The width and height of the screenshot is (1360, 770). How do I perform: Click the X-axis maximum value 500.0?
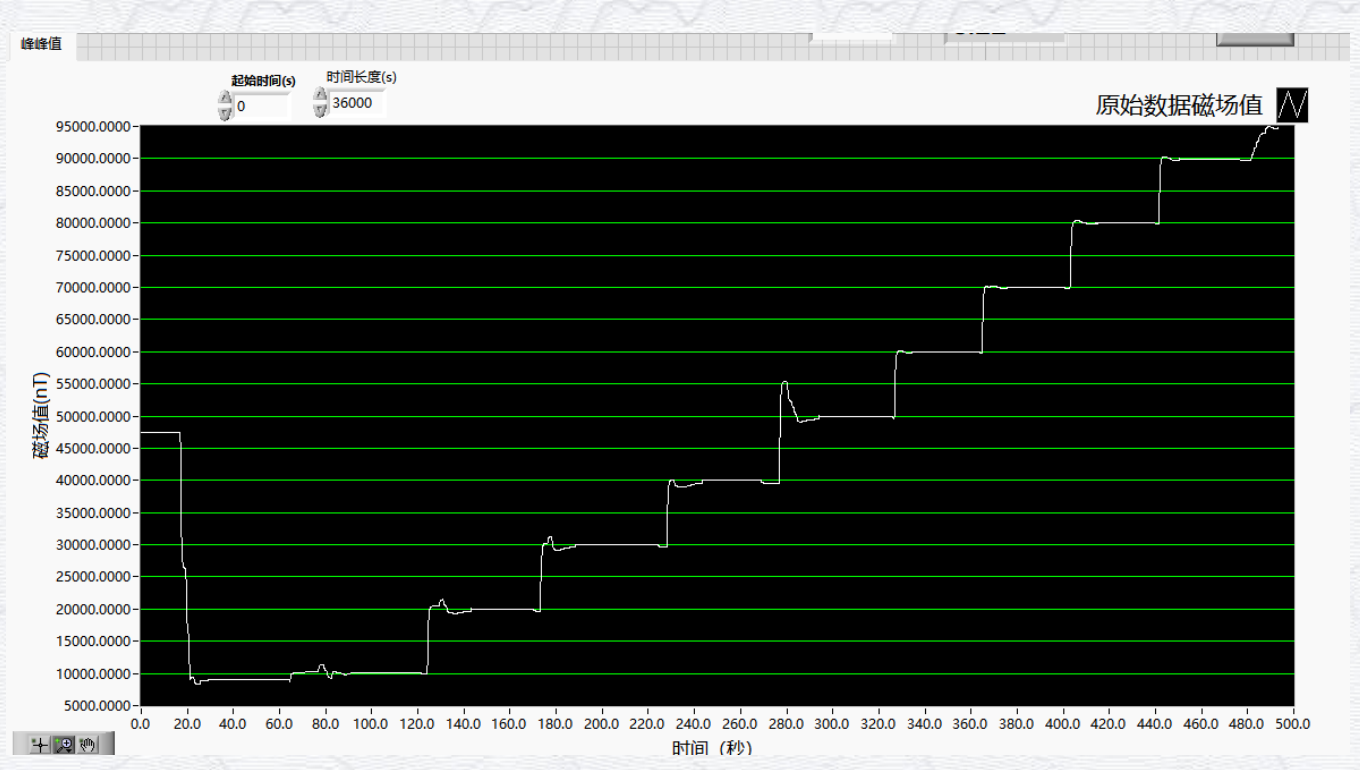1293,722
